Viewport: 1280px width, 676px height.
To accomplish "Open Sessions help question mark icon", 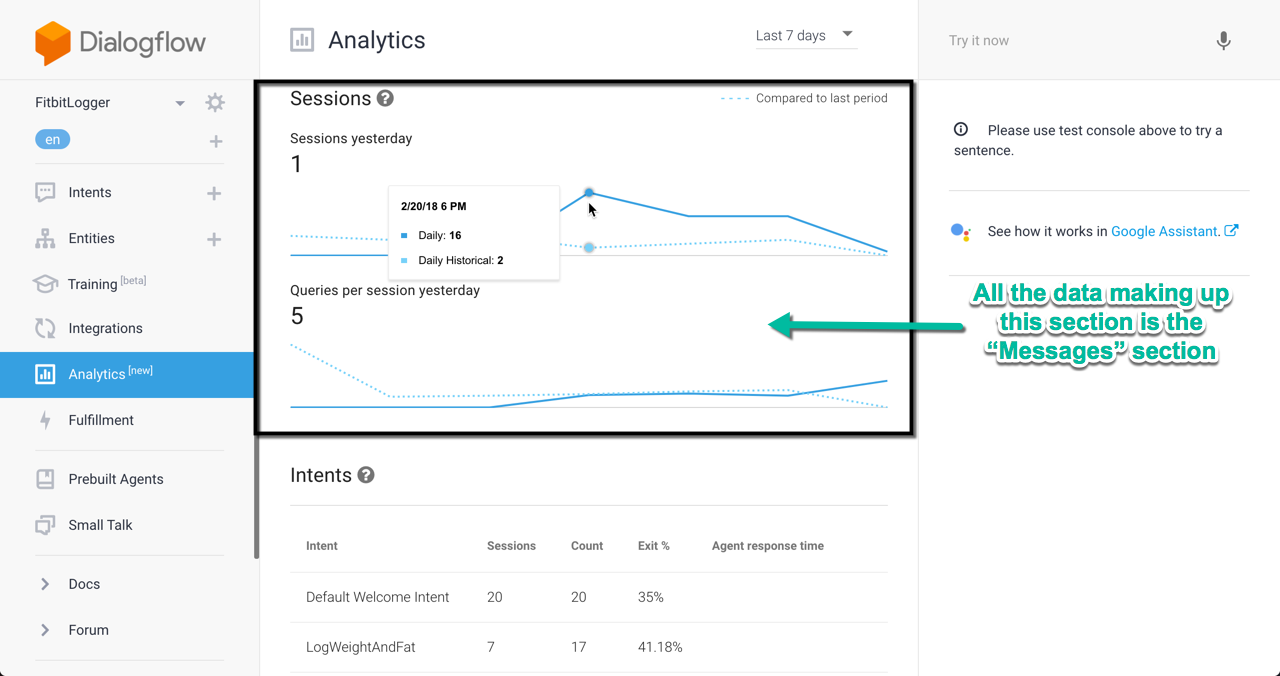I will pyautogui.click(x=385, y=99).
